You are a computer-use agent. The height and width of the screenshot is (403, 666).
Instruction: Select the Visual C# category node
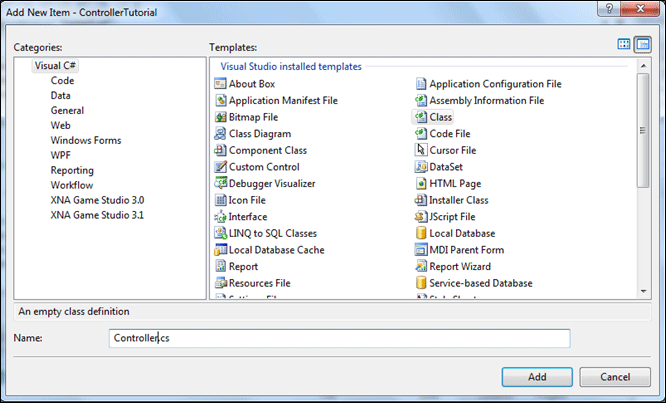coord(55,66)
